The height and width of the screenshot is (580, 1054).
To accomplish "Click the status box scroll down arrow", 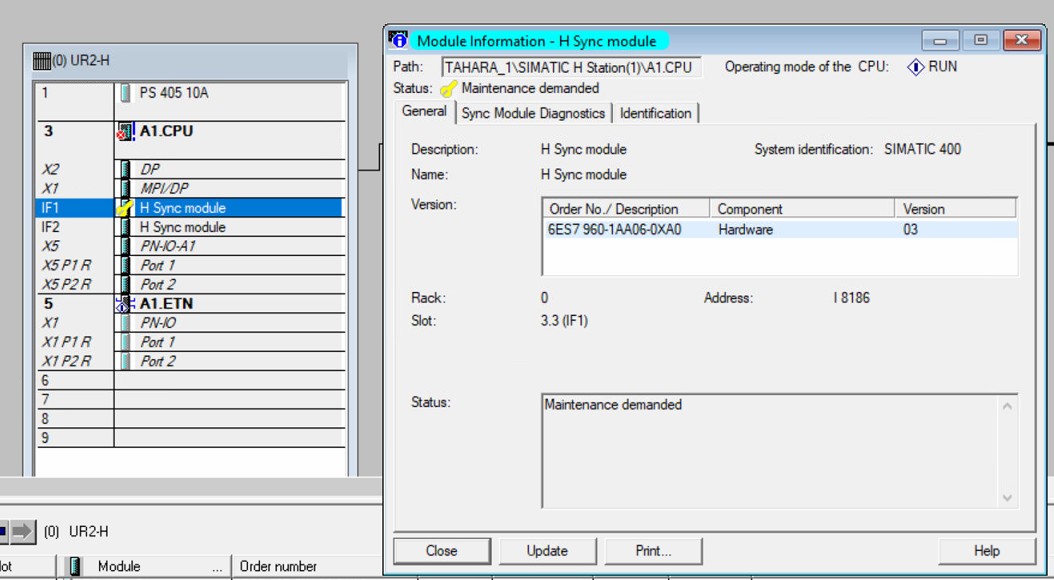I will [x=1007, y=497].
